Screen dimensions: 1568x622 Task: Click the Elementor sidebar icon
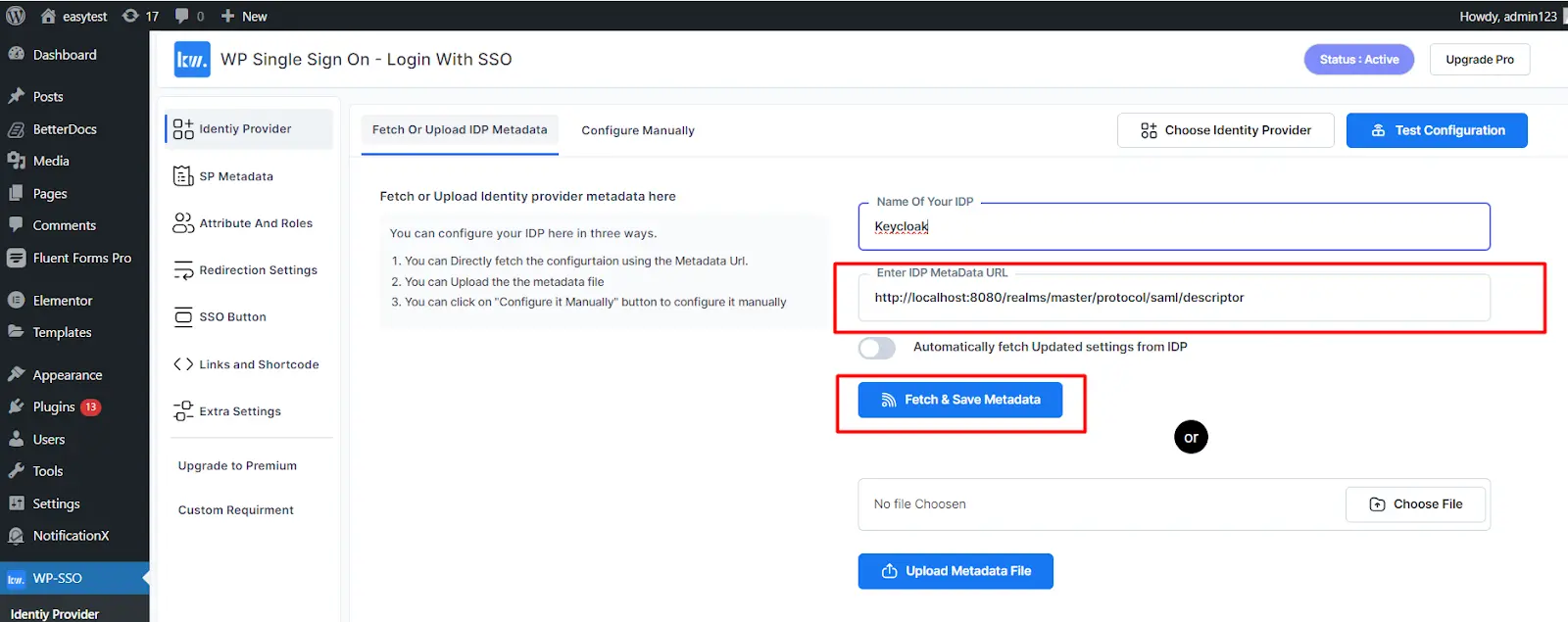point(16,300)
